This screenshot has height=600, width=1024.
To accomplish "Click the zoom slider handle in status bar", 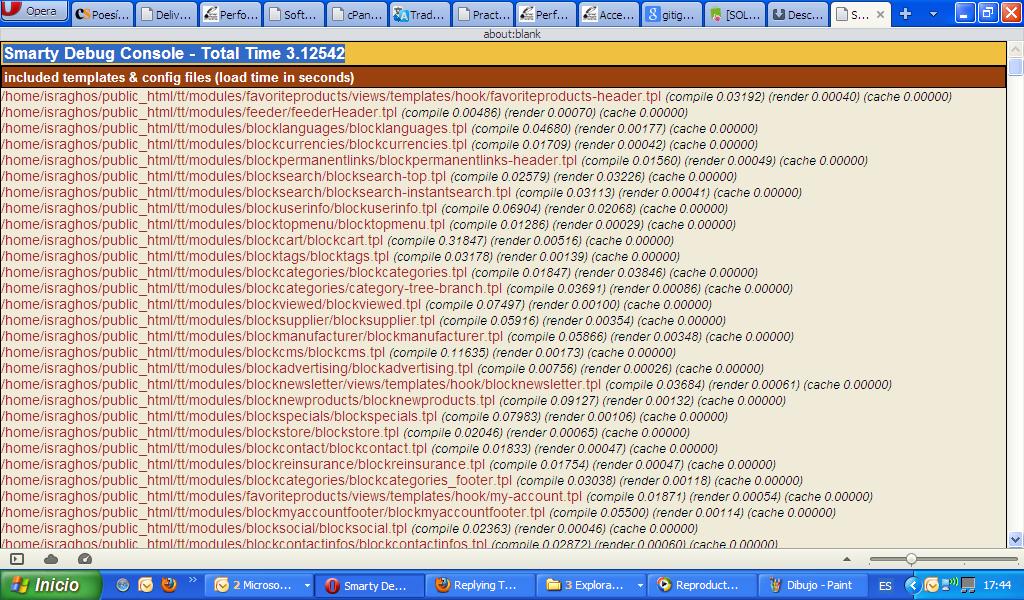I will point(911,559).
